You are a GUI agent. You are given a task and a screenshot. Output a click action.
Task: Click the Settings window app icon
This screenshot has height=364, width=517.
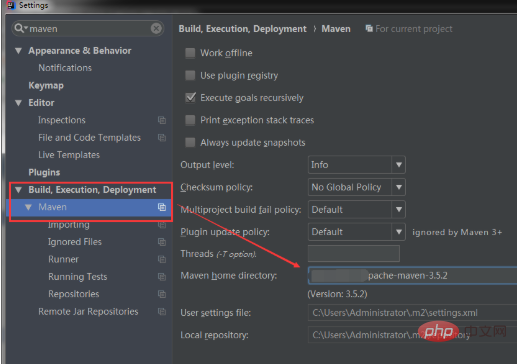[11, 5]
